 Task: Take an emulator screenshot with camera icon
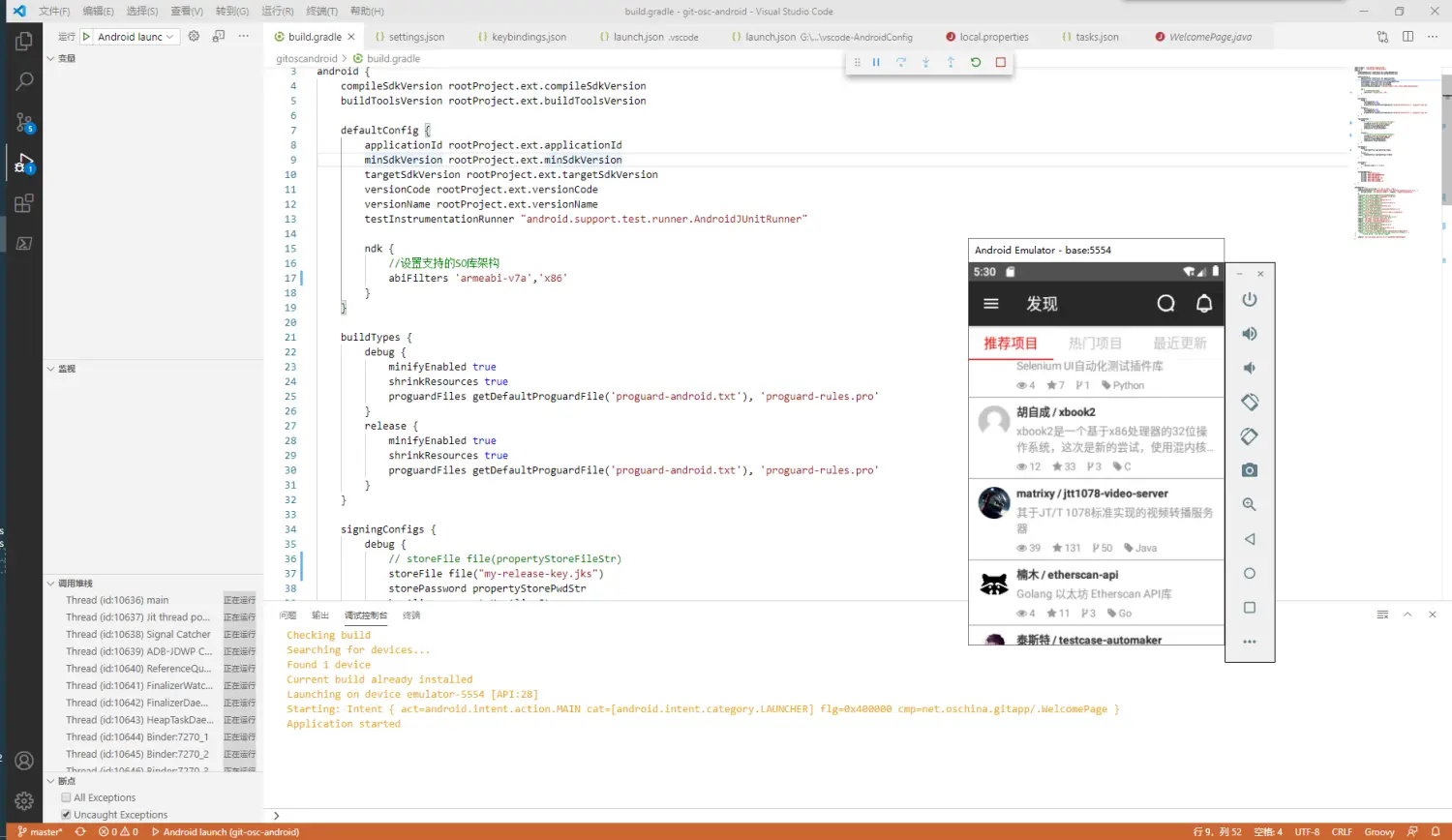(x=1250, y=470)
